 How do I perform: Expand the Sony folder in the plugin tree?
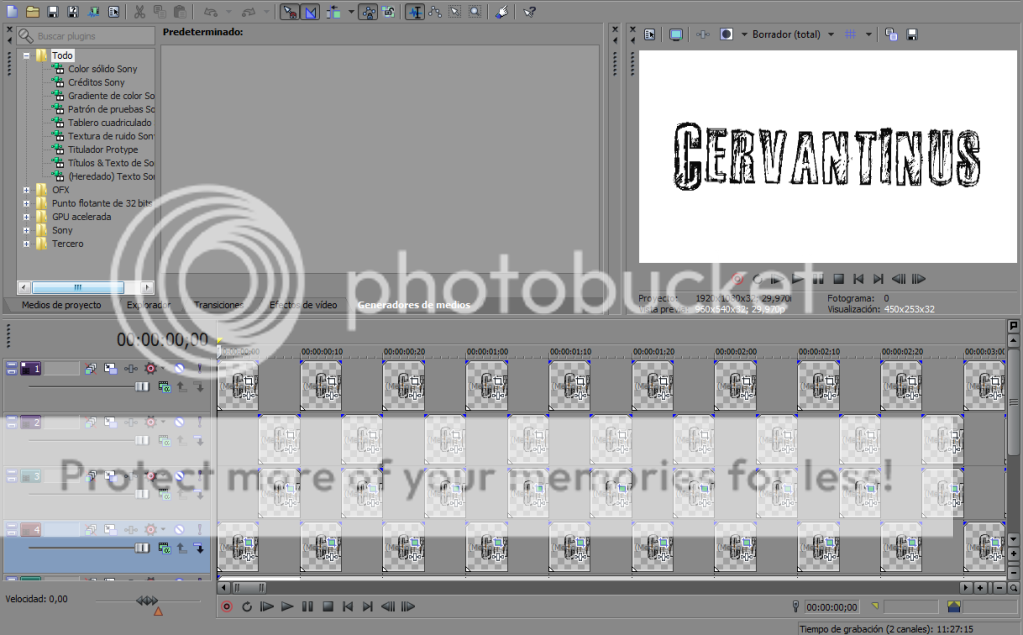(27, 230)
